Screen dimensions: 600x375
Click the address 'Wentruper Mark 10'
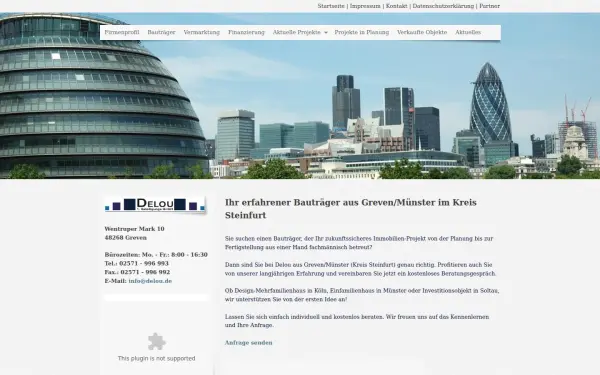click(134, 229)
